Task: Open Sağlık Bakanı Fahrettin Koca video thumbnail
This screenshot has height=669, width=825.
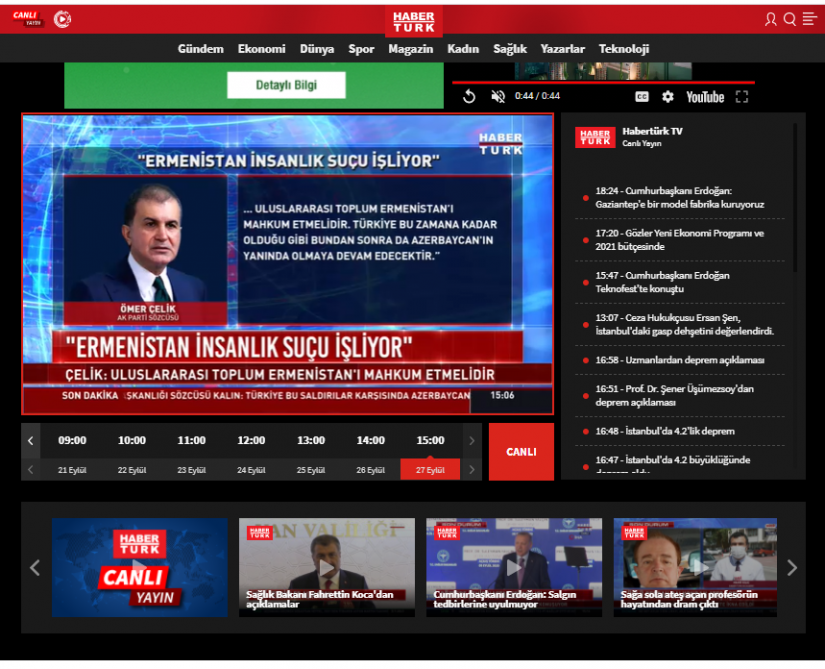Action: click(326, 567)
